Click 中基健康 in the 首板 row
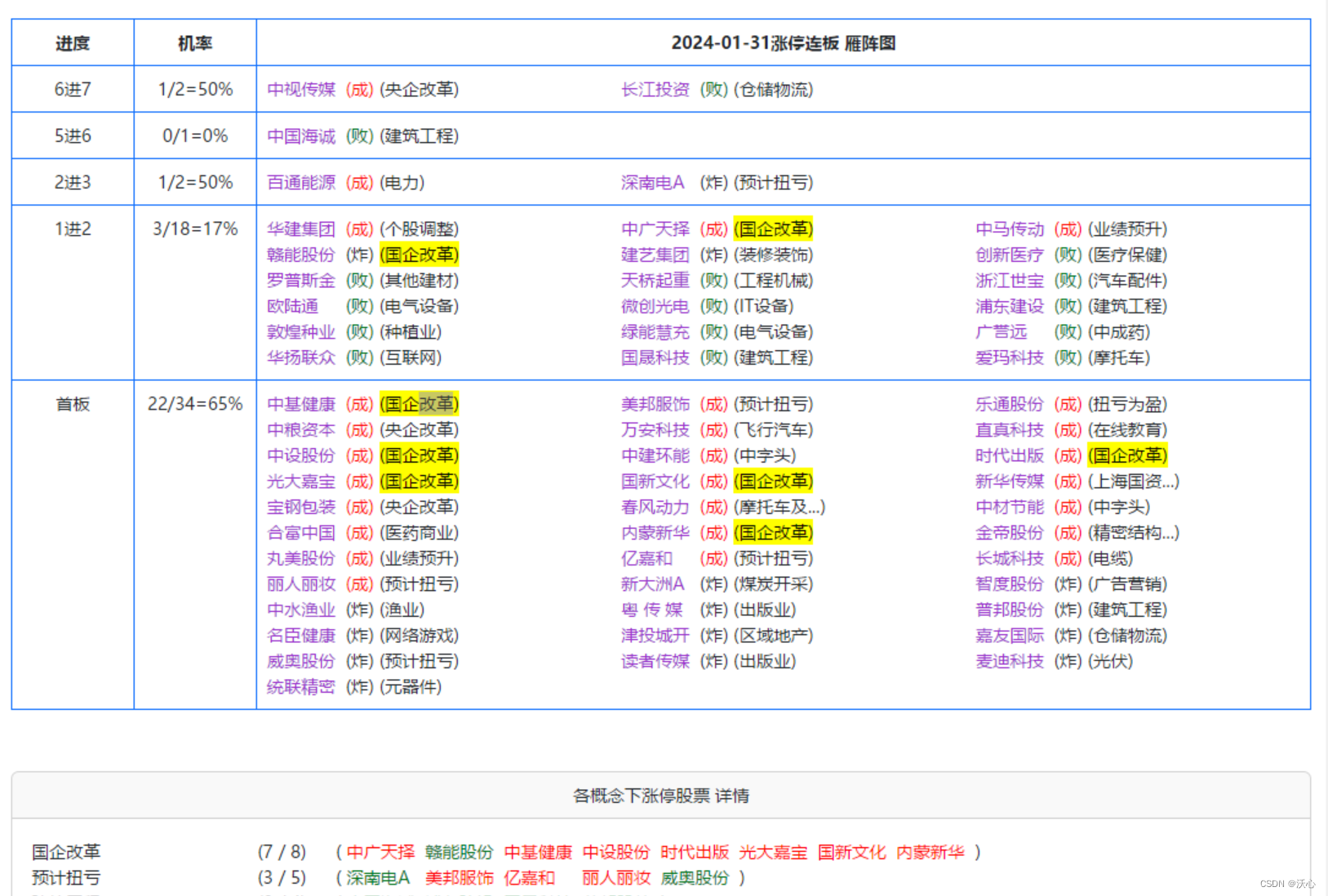Image resolution: width=1328 pixels, height=896 pixels. [x=301, y=404]
